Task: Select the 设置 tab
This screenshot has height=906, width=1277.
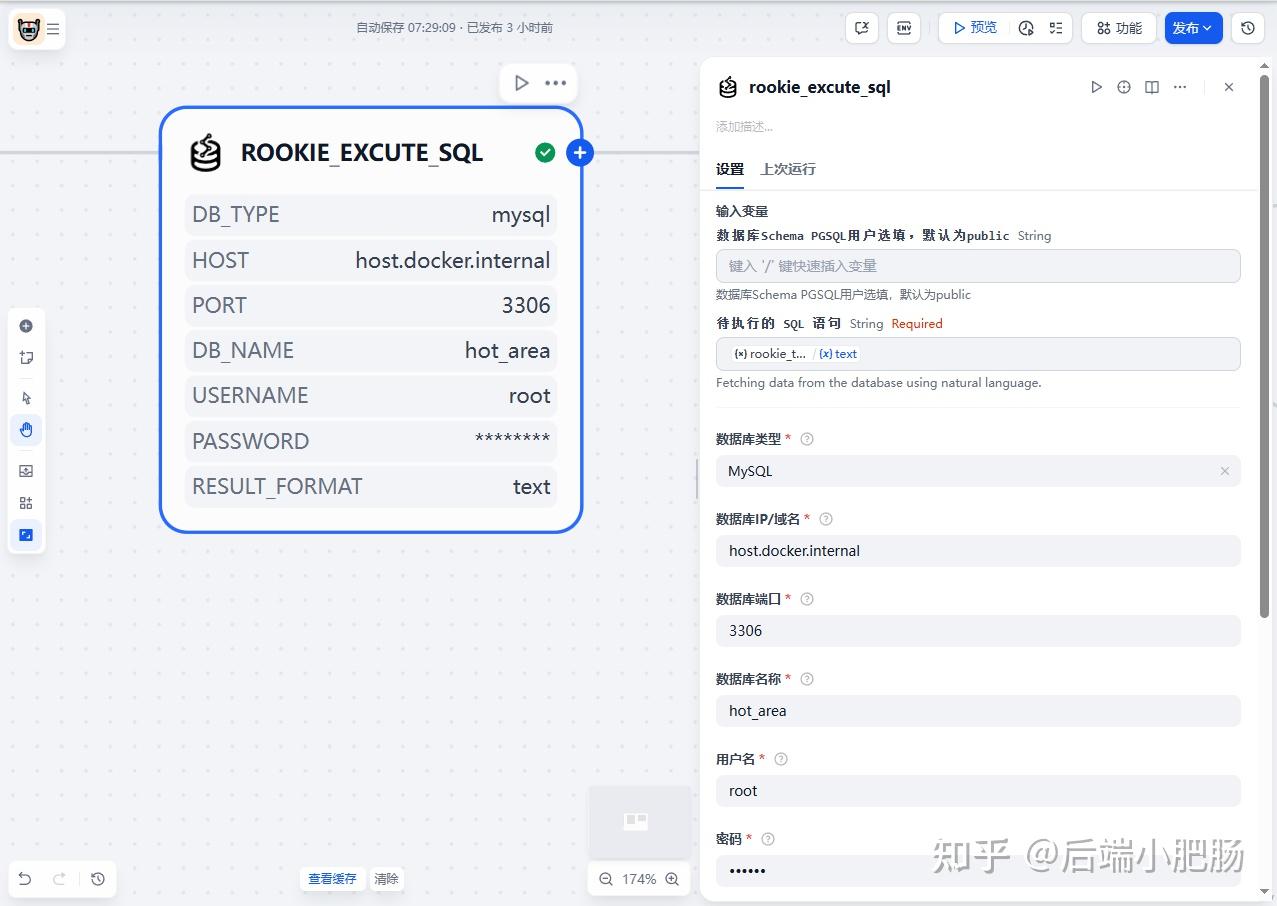Action: click(x=729, y=169)
